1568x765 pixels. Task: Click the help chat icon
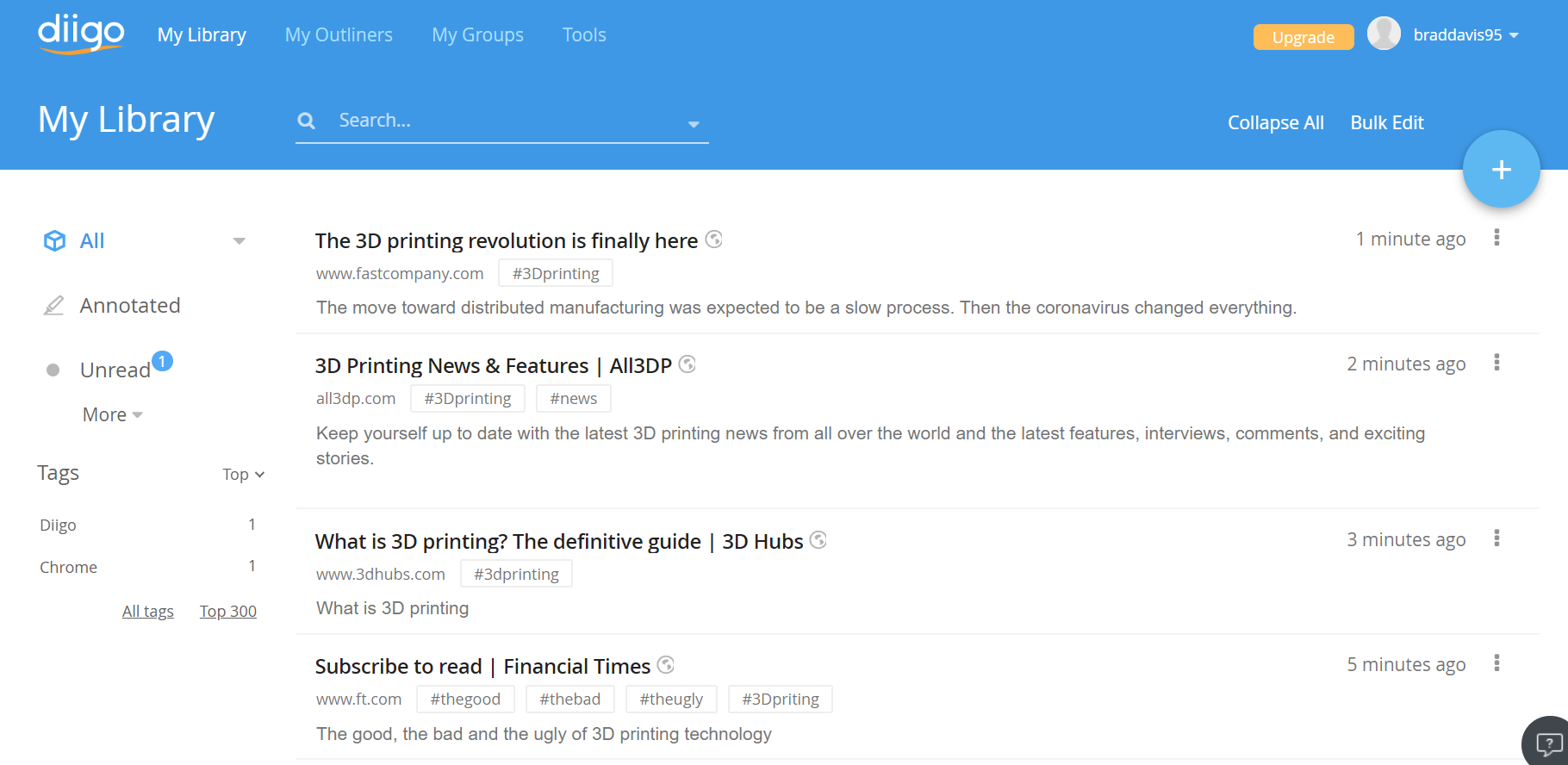(x=1548, y=743)
